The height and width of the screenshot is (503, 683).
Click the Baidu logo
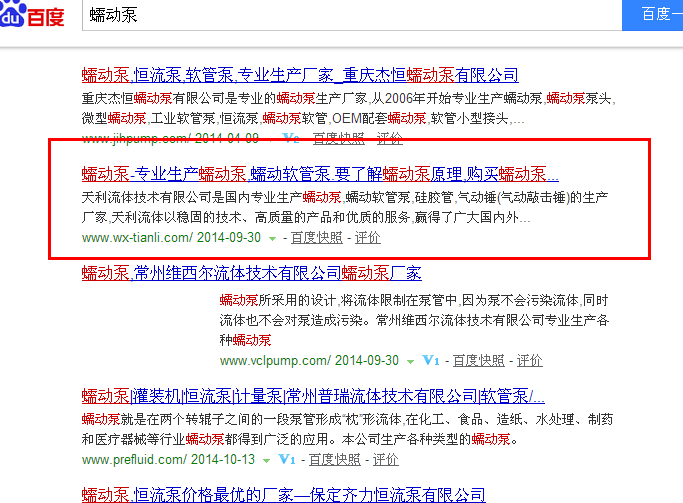[32, 14]
